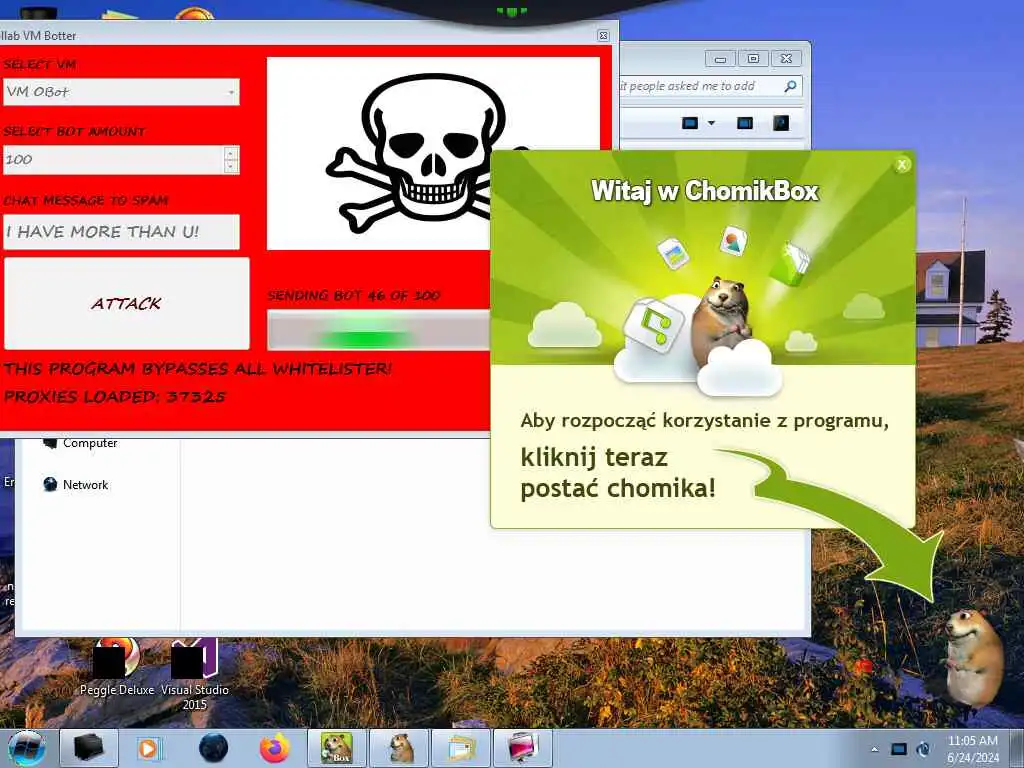Increase bot amount with spinner up arrow
The width and height of the screenshot is (1024, 768).
tap(231, 153)
